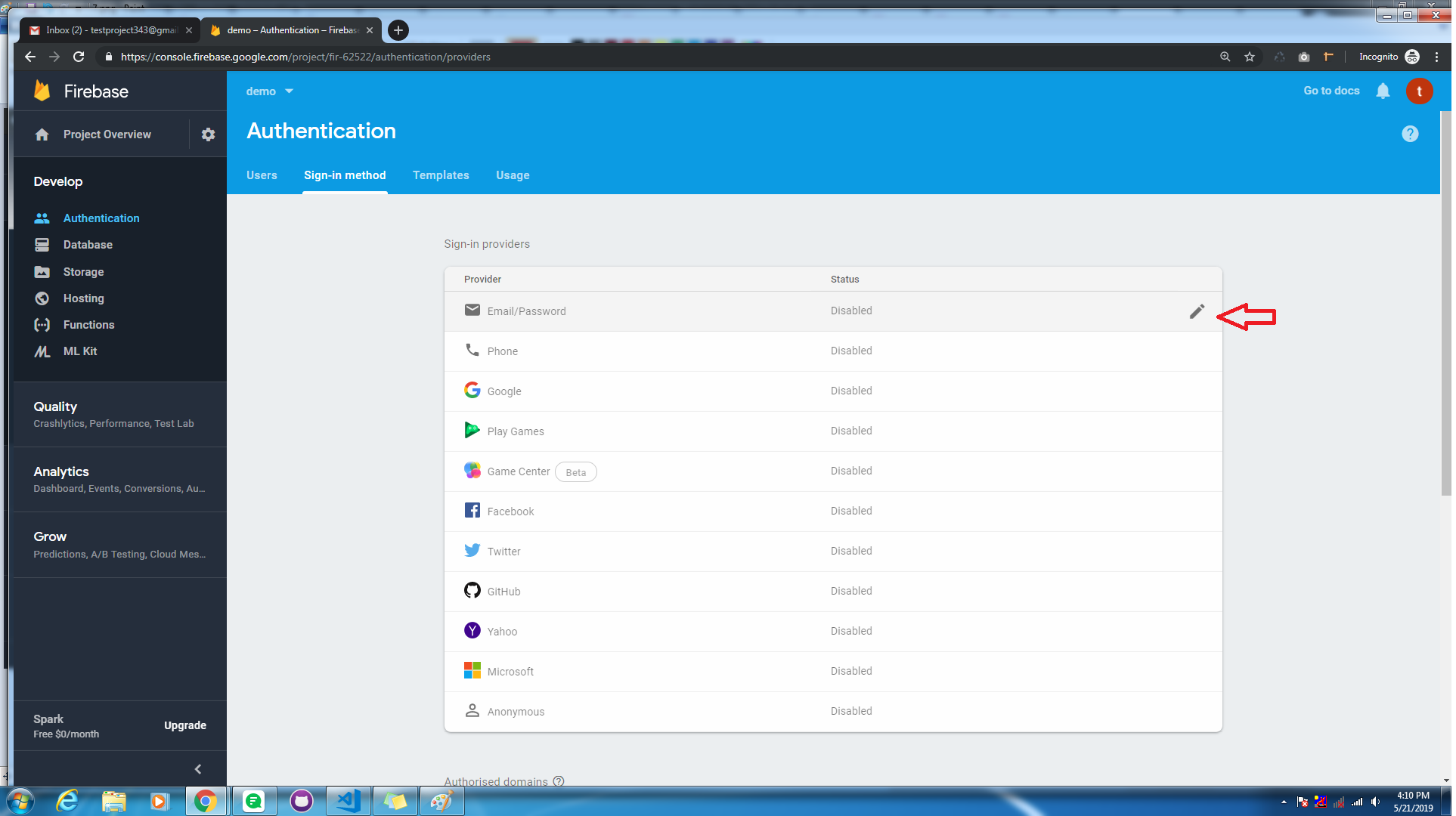Open Visual Studio Code from taskbar
This screenshot has width=1456, height=816.
(x=349, y=802)
